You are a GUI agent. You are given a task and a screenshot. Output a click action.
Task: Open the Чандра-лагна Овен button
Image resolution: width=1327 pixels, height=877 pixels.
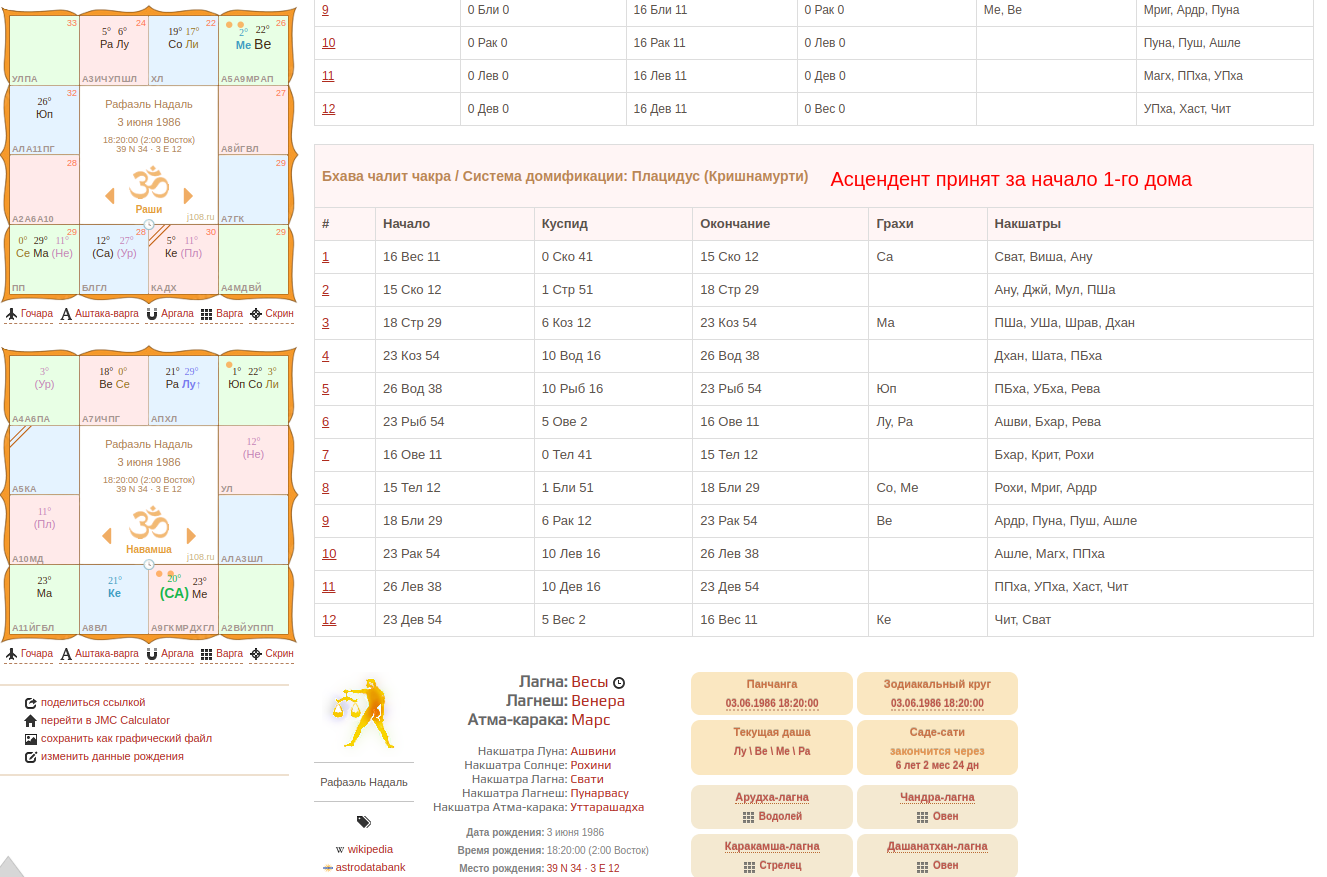[x=937, y=806]
